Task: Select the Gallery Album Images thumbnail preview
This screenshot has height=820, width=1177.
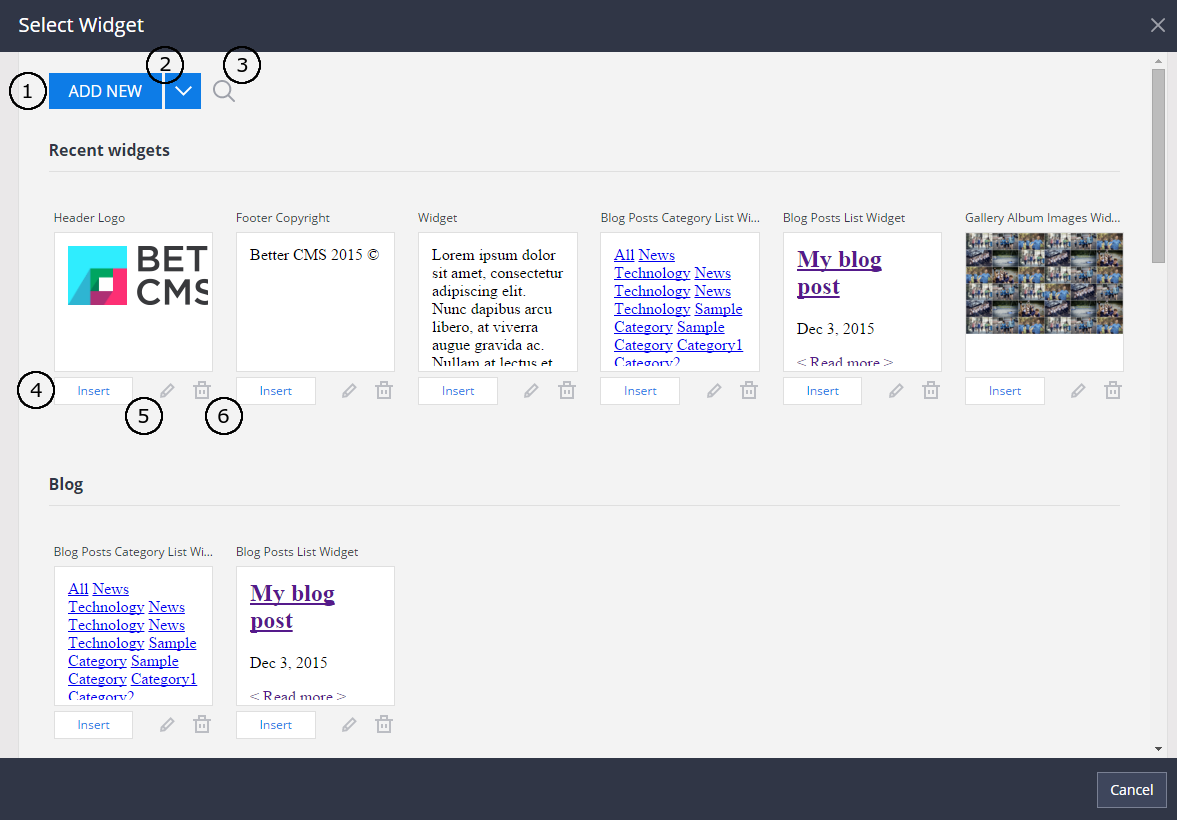Action: [1043, 283]
